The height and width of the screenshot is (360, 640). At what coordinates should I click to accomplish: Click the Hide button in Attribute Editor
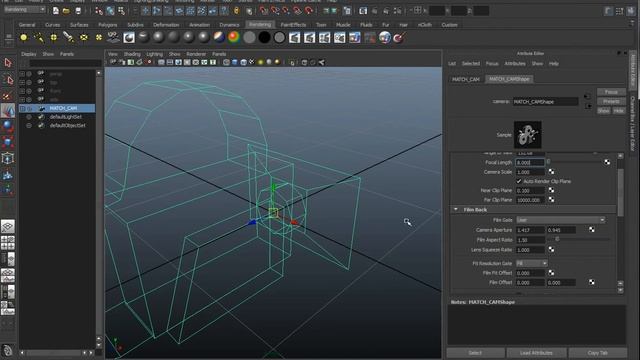(x=619, y=111)
